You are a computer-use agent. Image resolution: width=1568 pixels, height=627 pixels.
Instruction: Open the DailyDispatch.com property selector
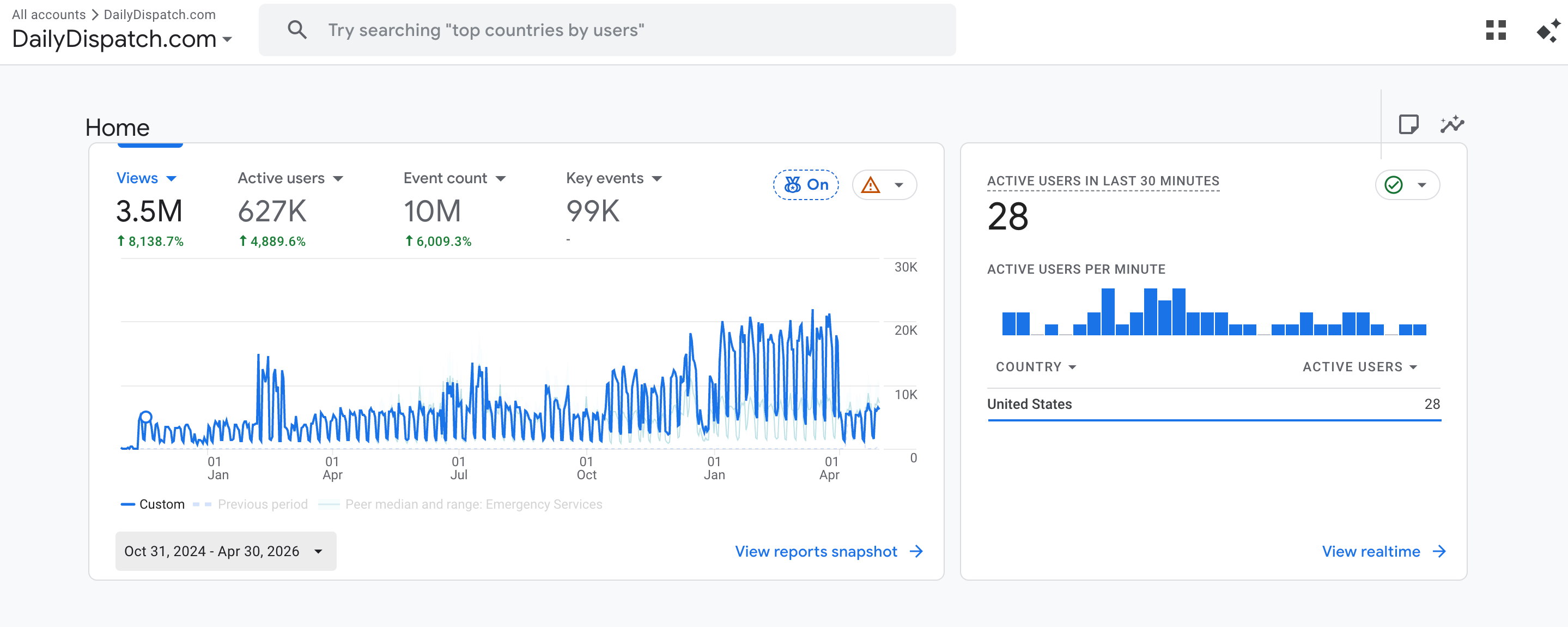(121, 39)
